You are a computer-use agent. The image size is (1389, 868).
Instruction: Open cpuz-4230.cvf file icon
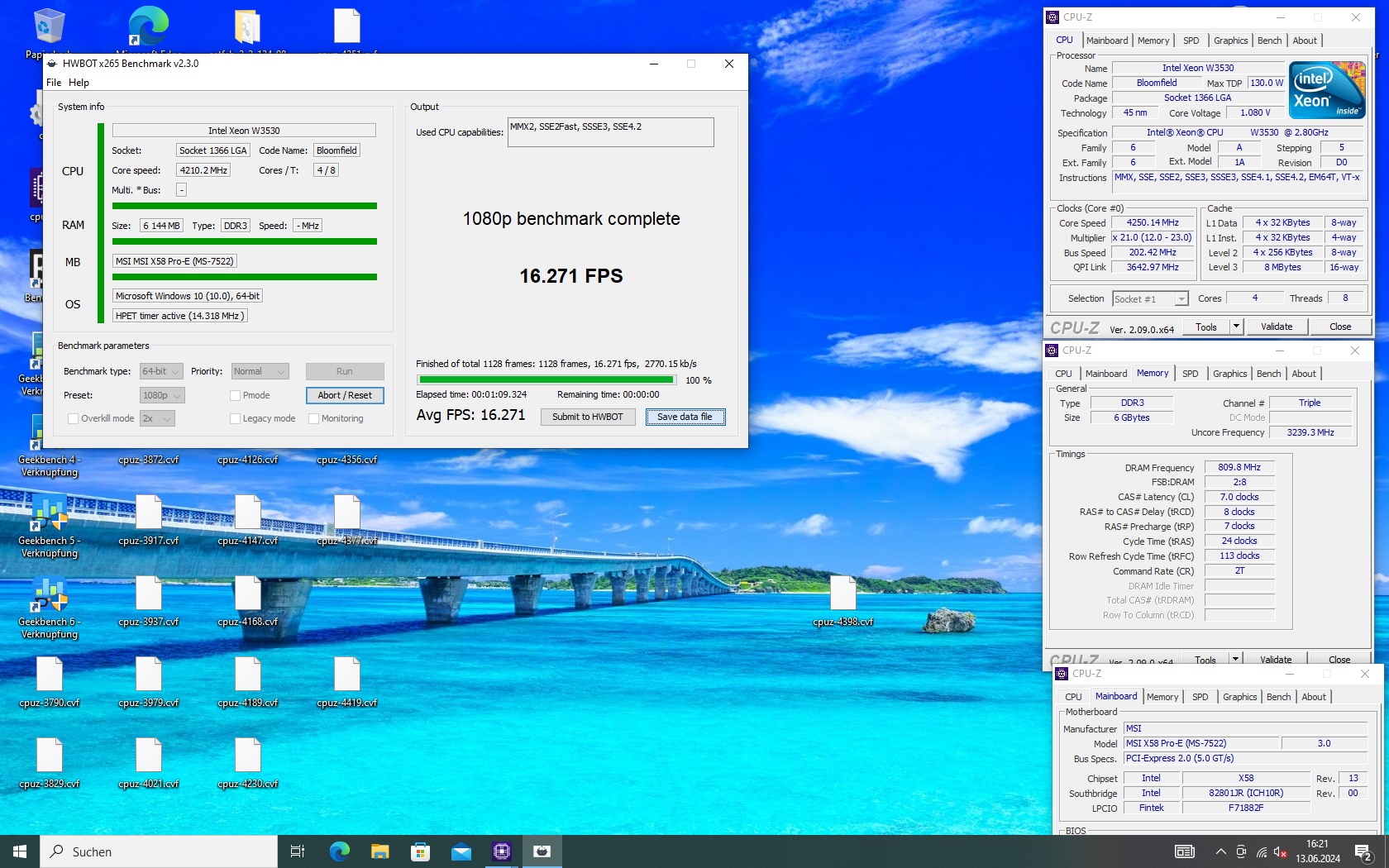(x=248, y=764)
